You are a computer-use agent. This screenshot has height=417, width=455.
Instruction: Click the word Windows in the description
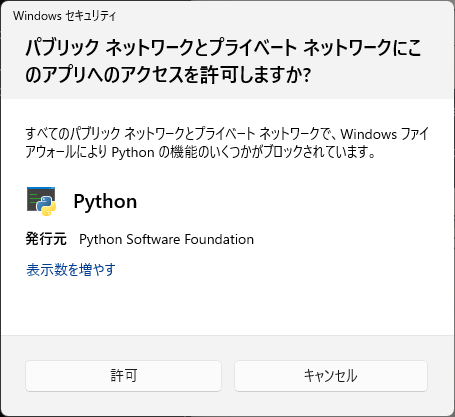369,134
